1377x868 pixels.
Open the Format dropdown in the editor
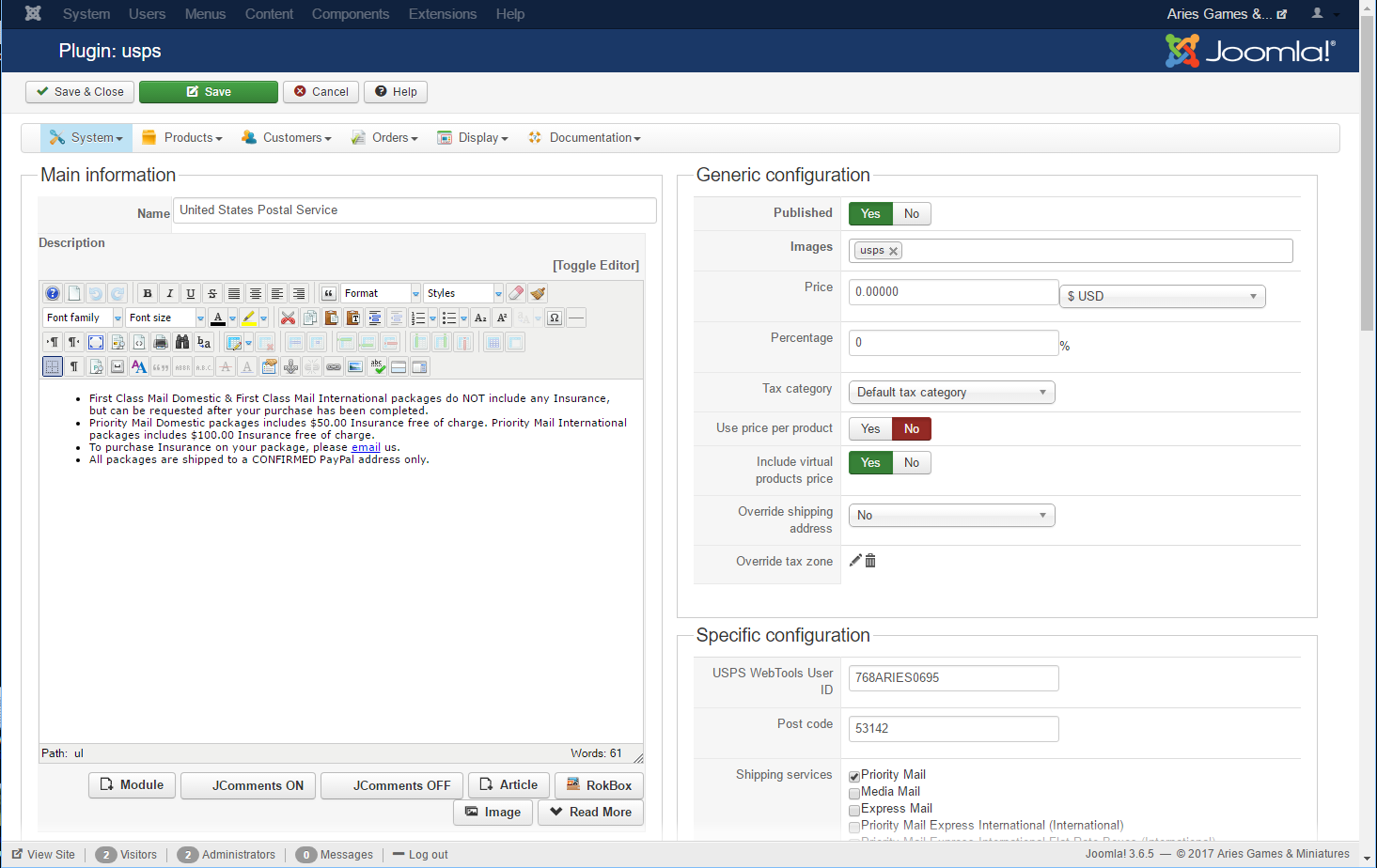pos(381,293)
